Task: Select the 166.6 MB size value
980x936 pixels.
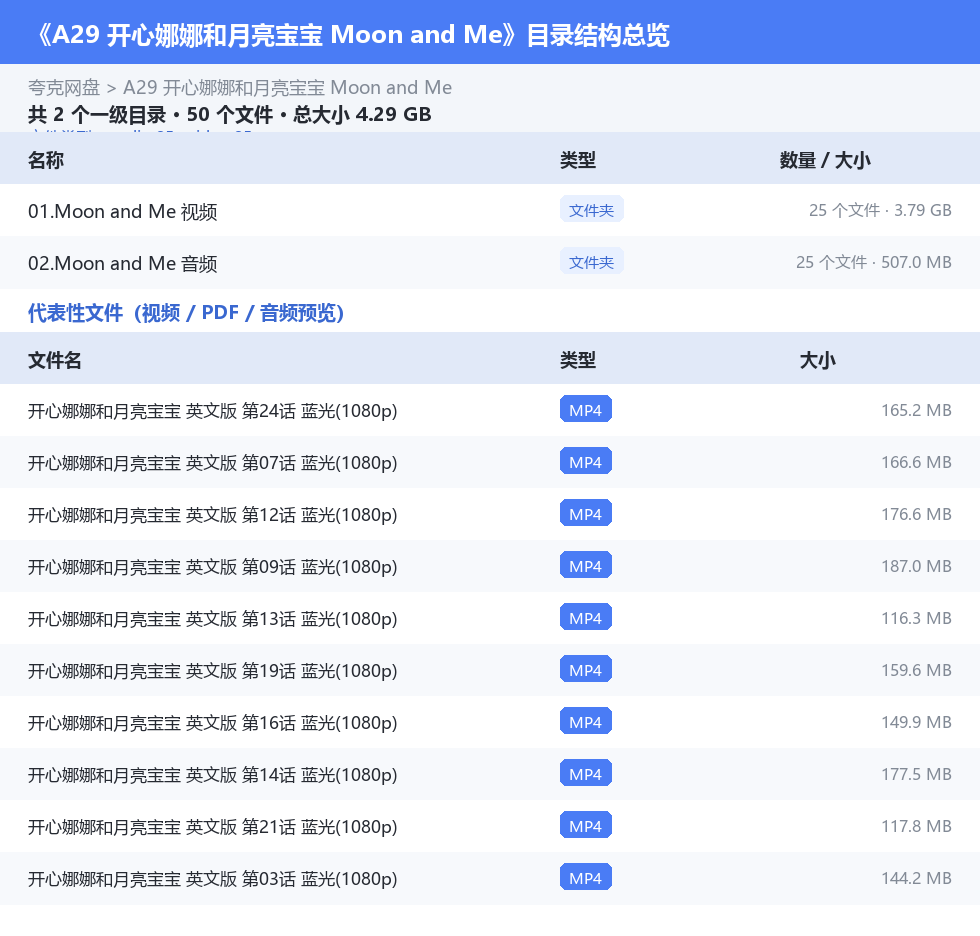Action: (916, 462)
